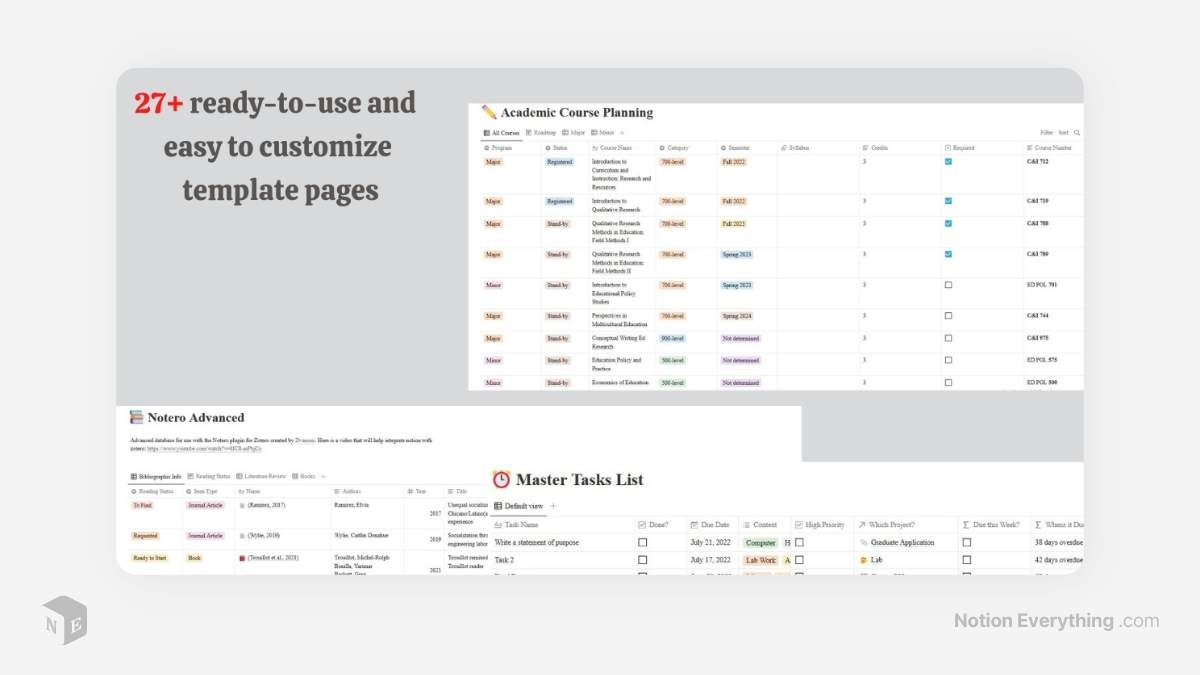
Task: Uncheck Required for course C&I 788
Action: [948, 223]
